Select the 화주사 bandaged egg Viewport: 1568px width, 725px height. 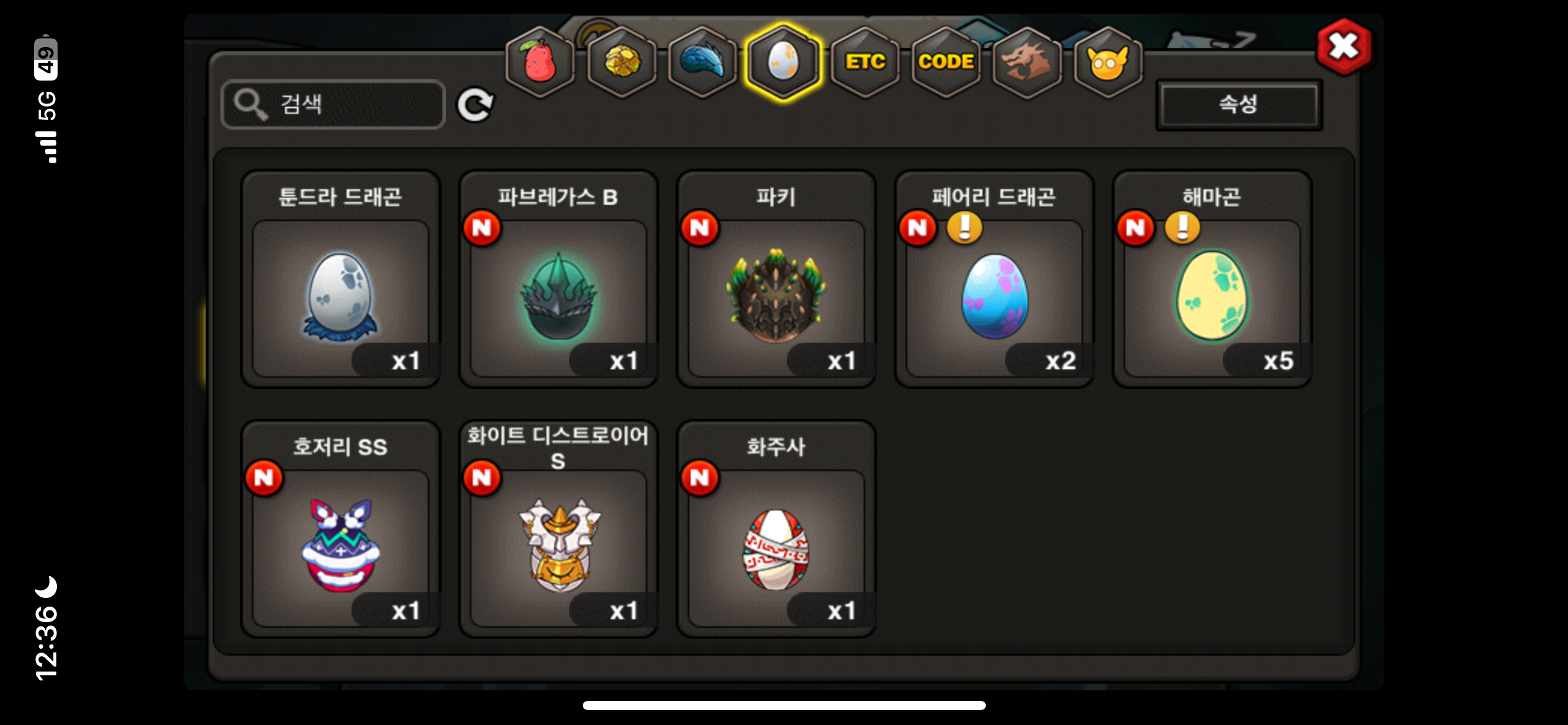coord(776,529)
